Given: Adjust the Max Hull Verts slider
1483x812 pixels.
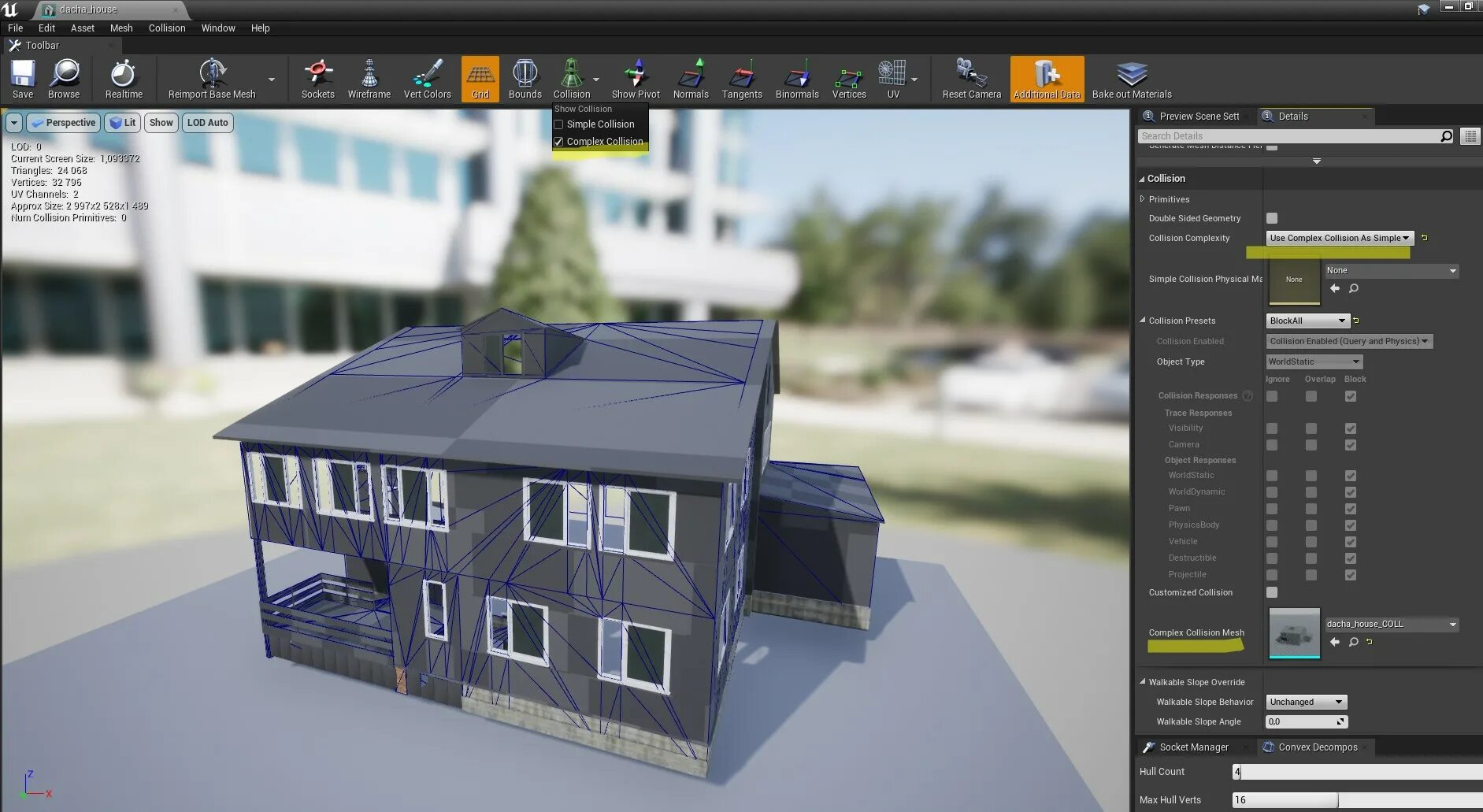Looking at the screenshot, I should tap(1357, 800).
